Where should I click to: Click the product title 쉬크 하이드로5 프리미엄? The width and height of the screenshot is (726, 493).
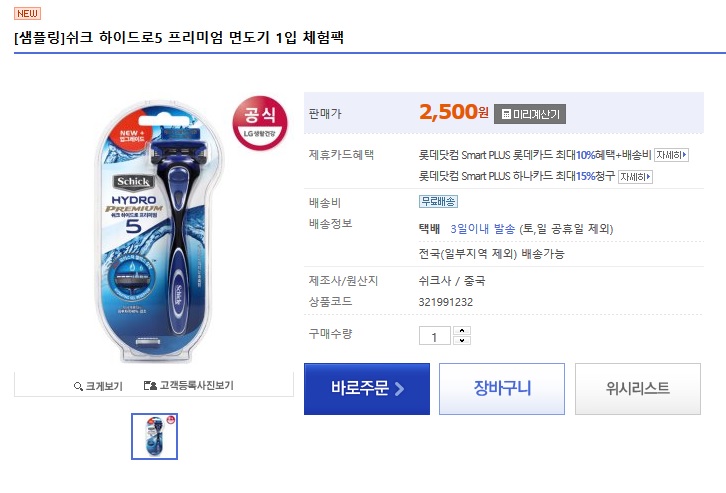tap(179, 37)
